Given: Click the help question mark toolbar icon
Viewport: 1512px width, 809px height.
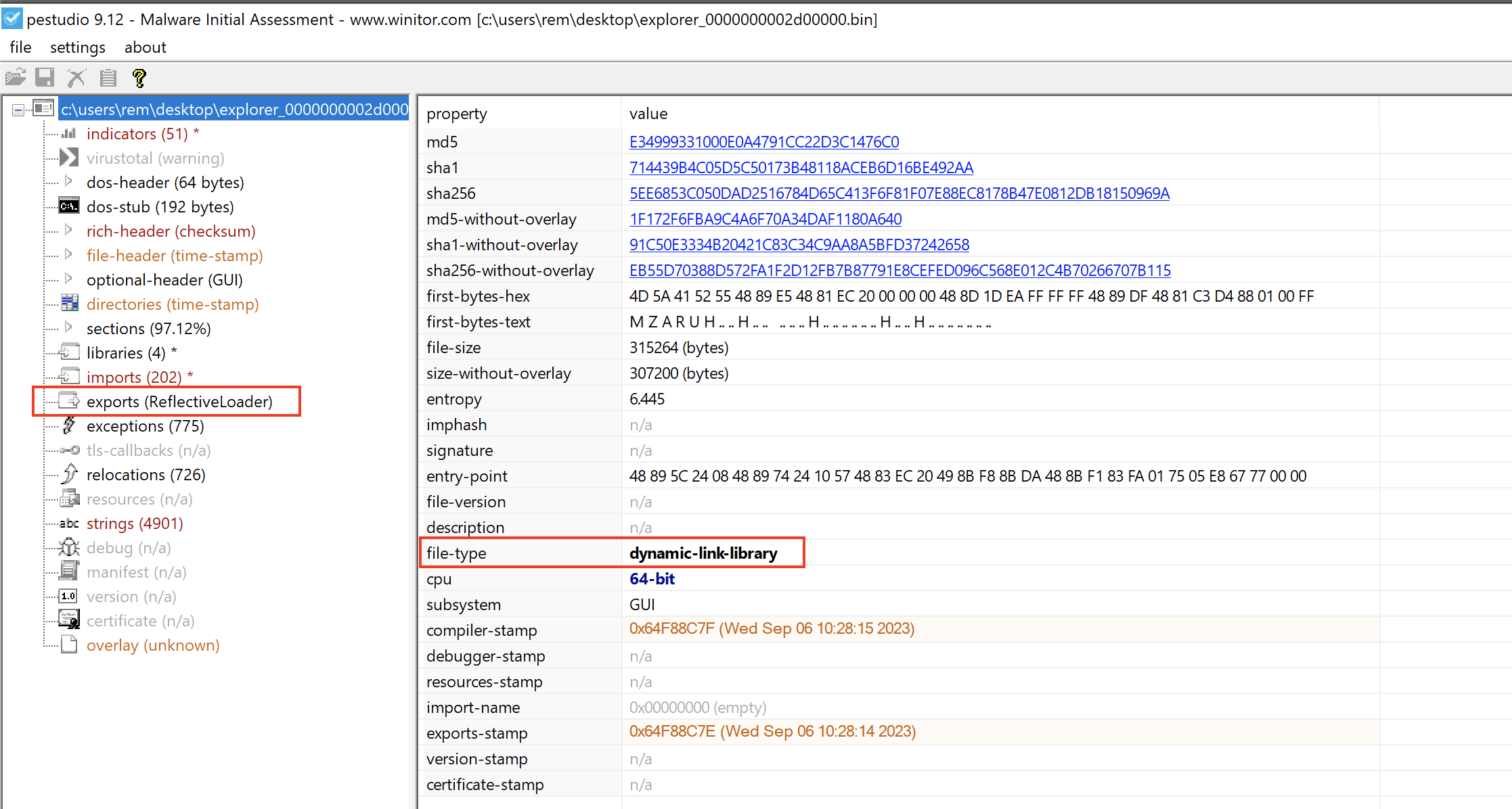Looking at the screenshot, I should tap(139, 78).
